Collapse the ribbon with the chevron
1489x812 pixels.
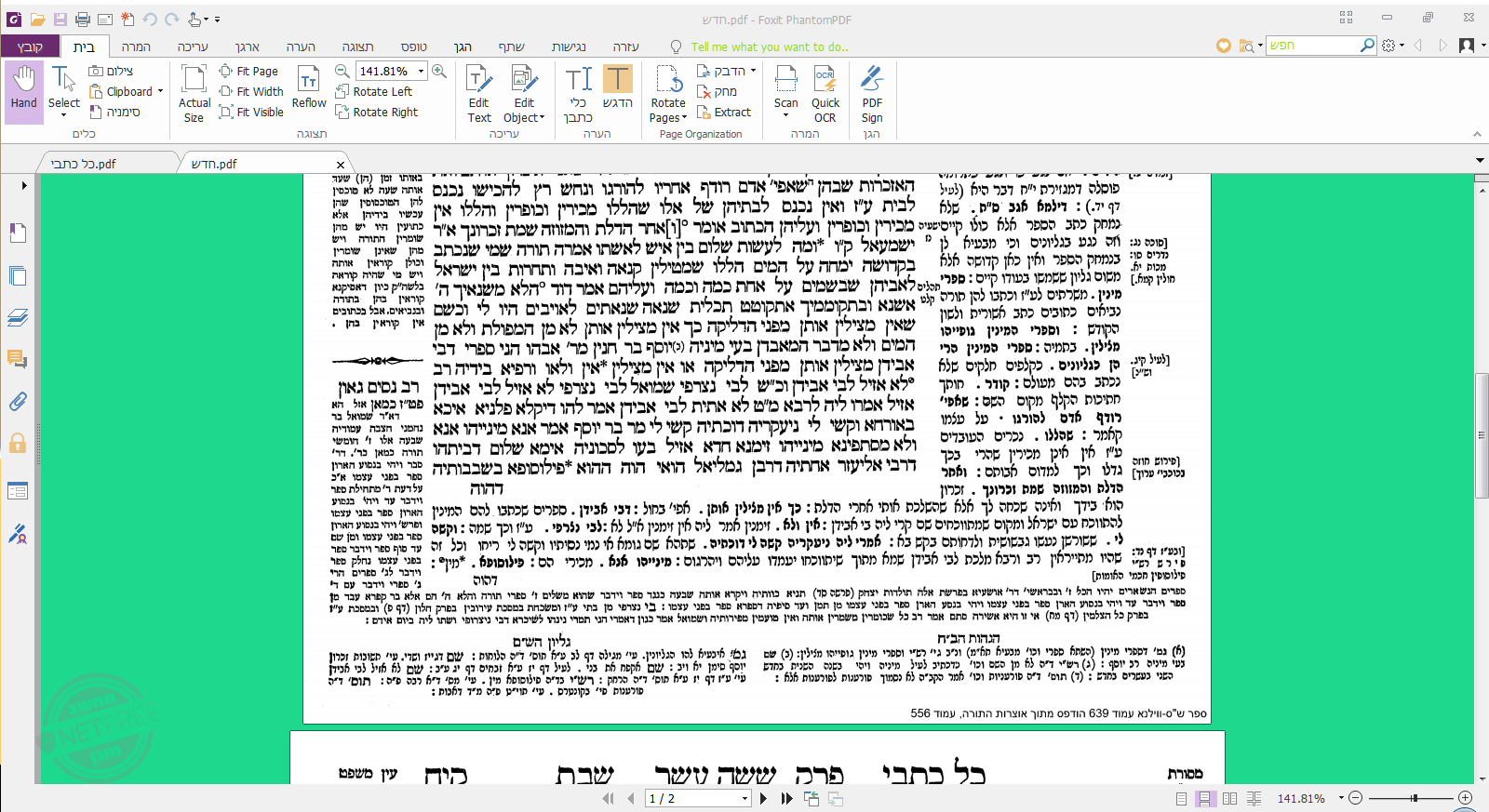pyautogui.click(x=1477, y=134)
